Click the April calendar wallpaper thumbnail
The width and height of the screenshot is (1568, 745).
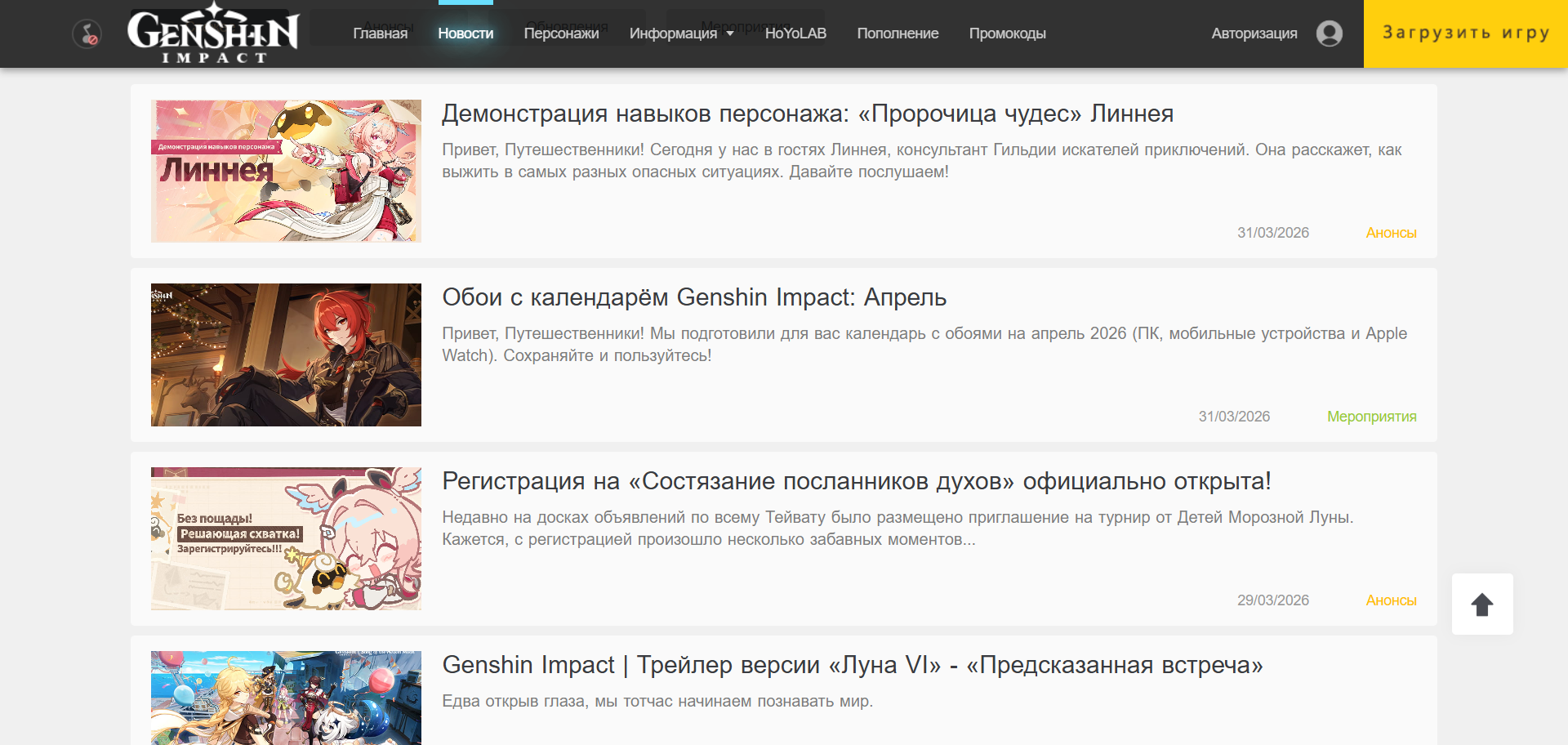click(286, 355)
